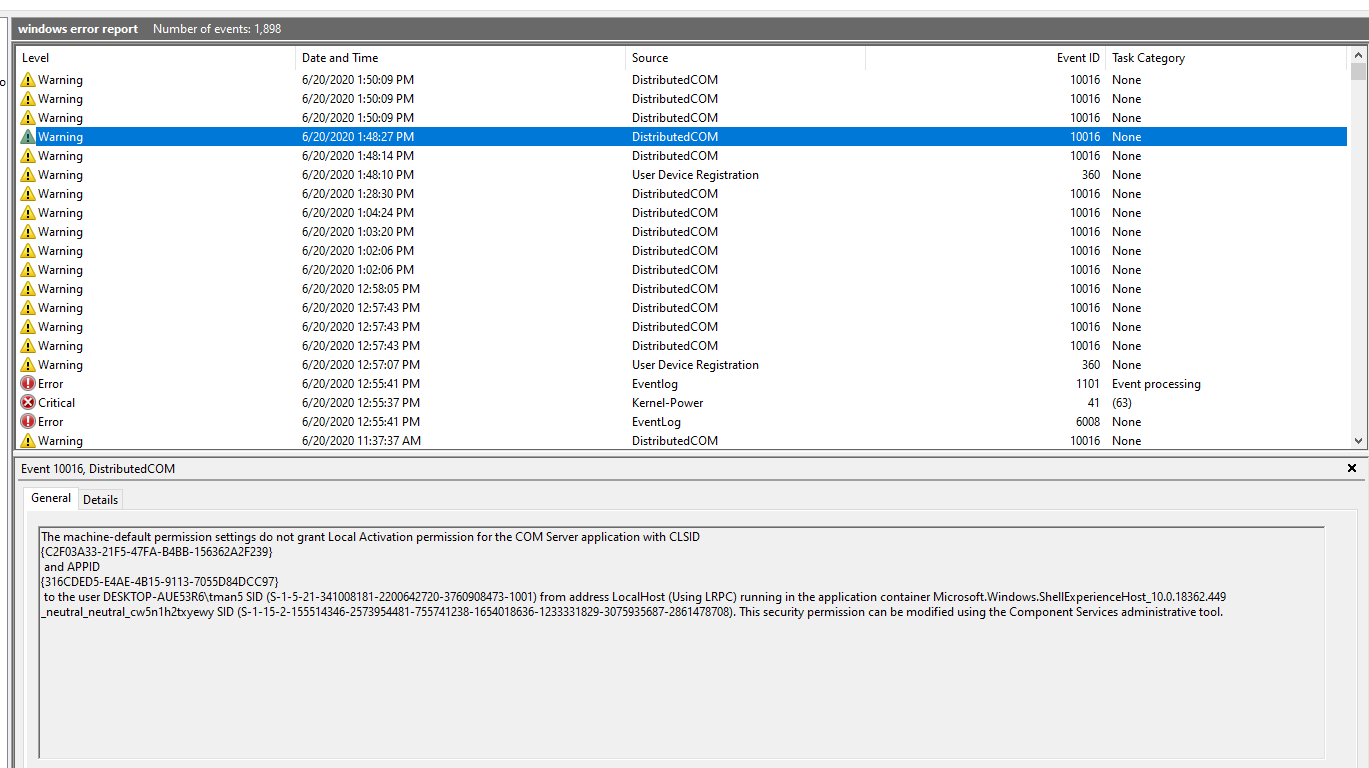Sort events by the Task Category header
This screenshot has height=768, width=1369.
tap(1227, 58)
